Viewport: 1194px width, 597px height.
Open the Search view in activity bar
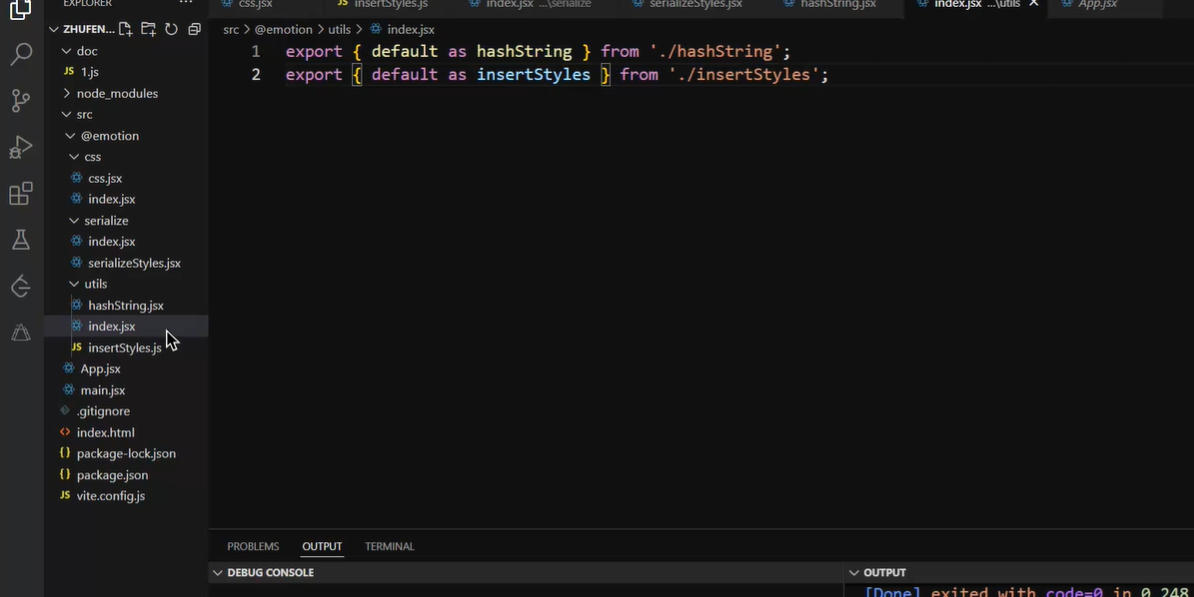point(21,54)
